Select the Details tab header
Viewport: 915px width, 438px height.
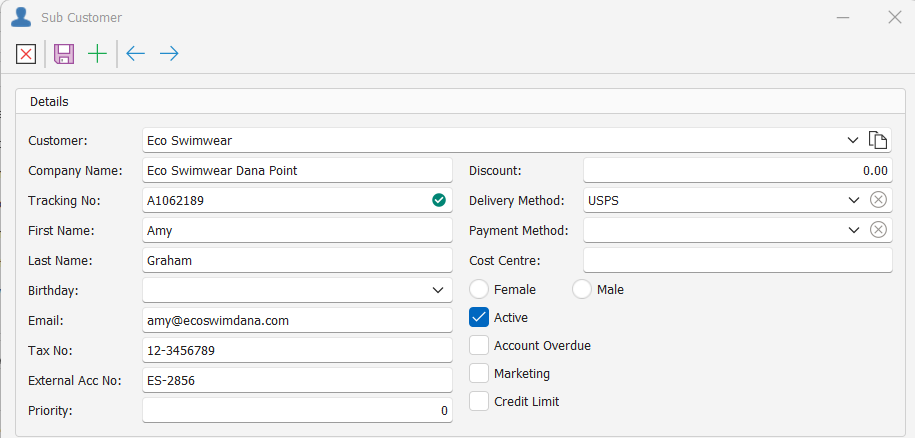coord(50,101)
